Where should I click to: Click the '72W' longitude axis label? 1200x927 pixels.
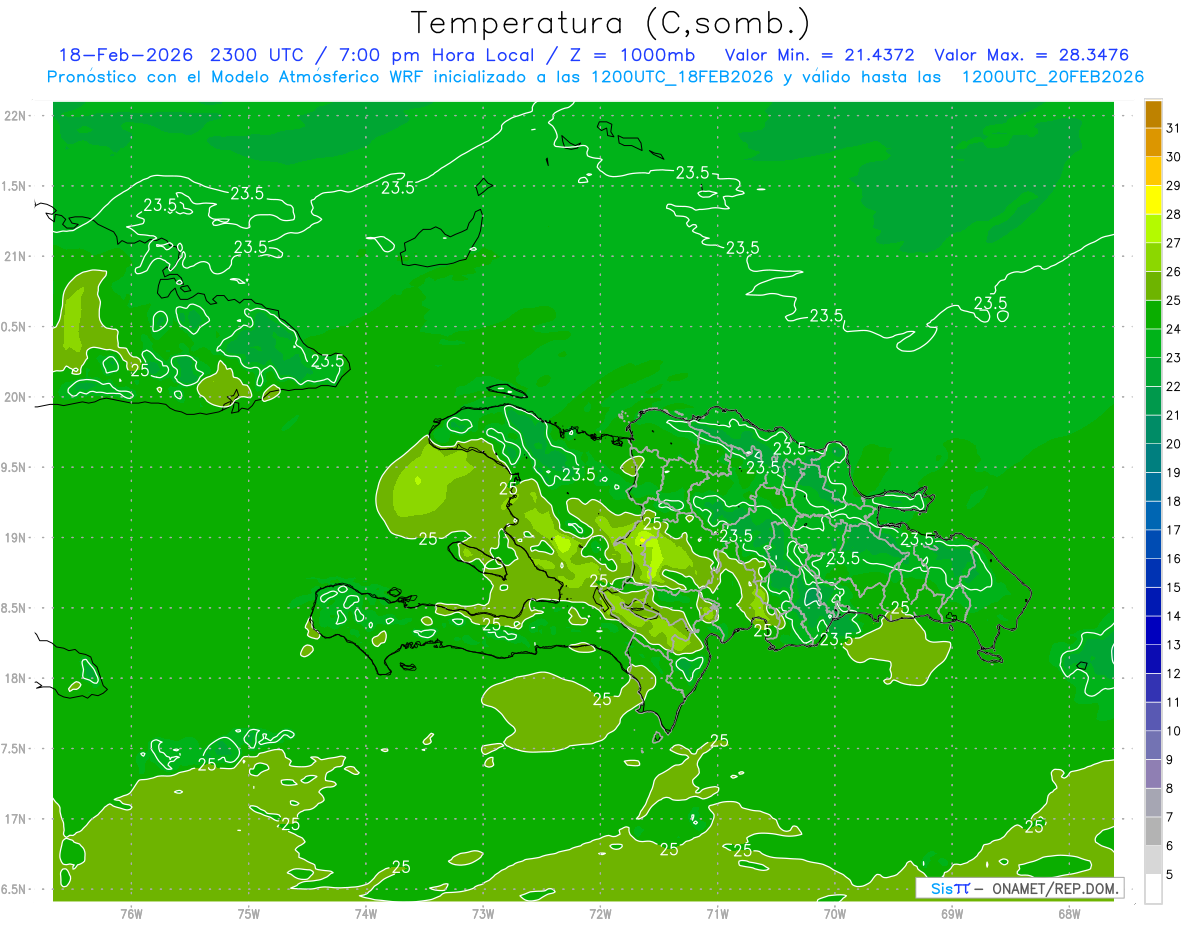[600, 913]
